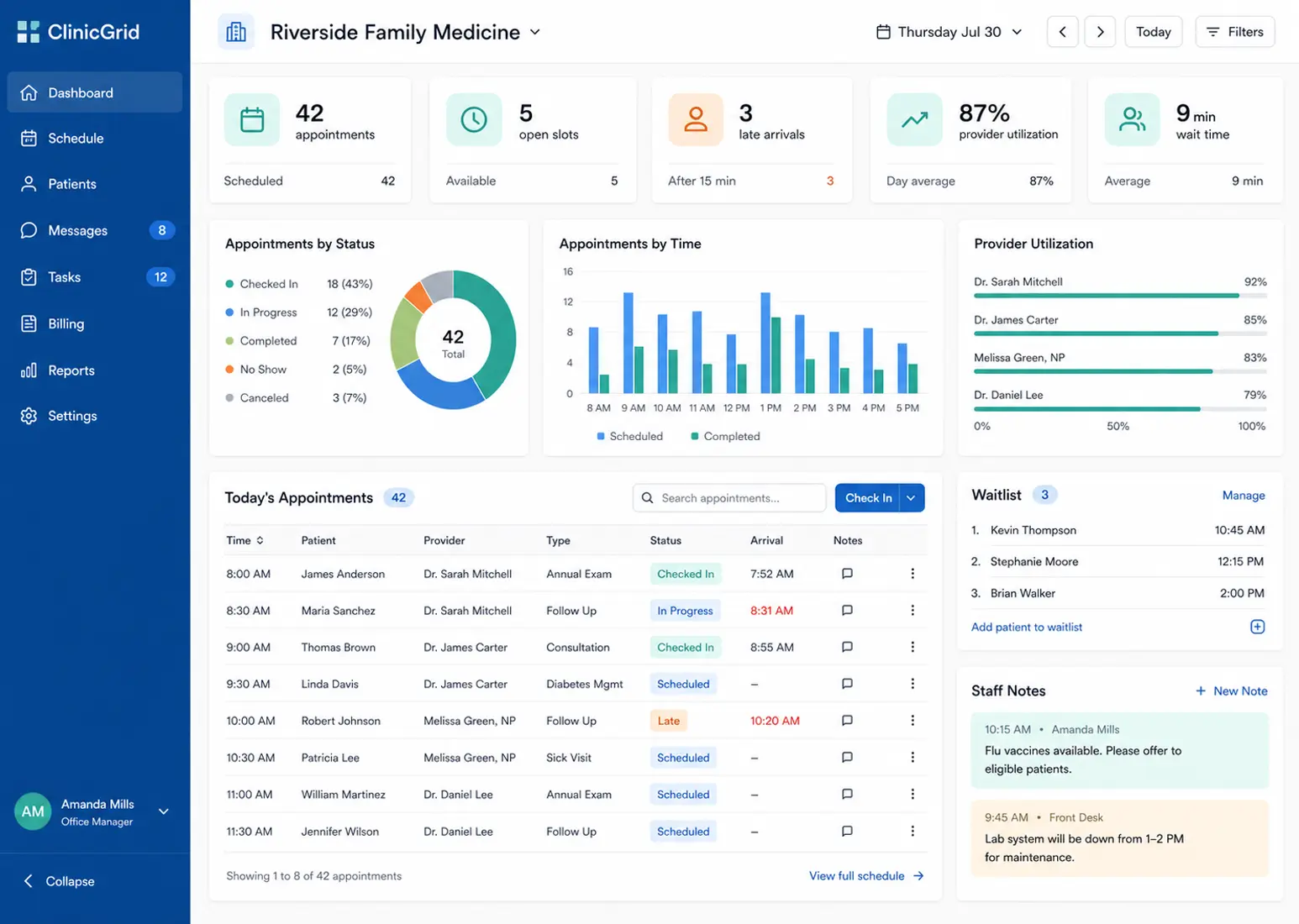This screenshot has width=1299, height=924.
Task: Click the ClinicGrid logo
Action: tap(78, 32)
